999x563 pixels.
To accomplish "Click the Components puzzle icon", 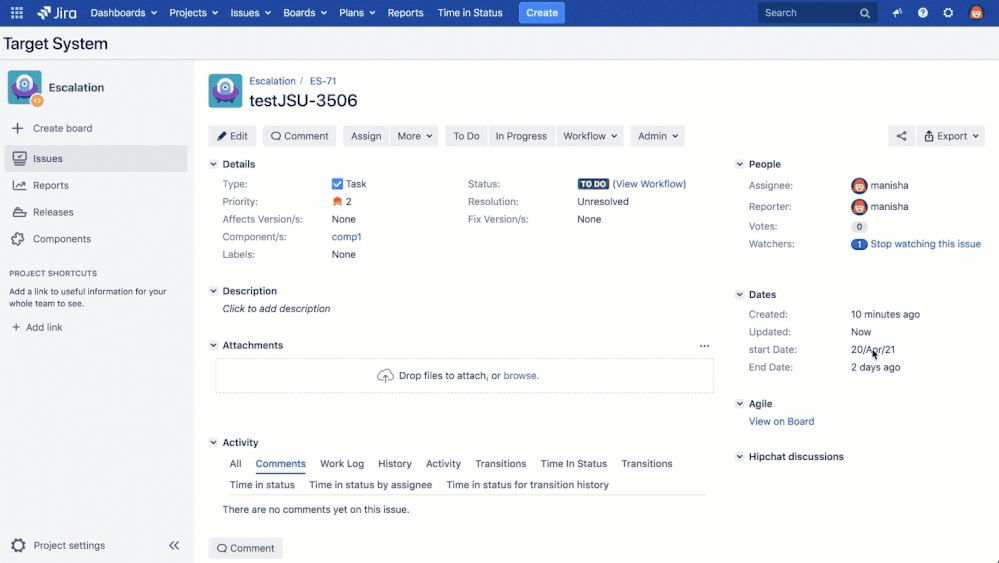I will pos(18,239).
